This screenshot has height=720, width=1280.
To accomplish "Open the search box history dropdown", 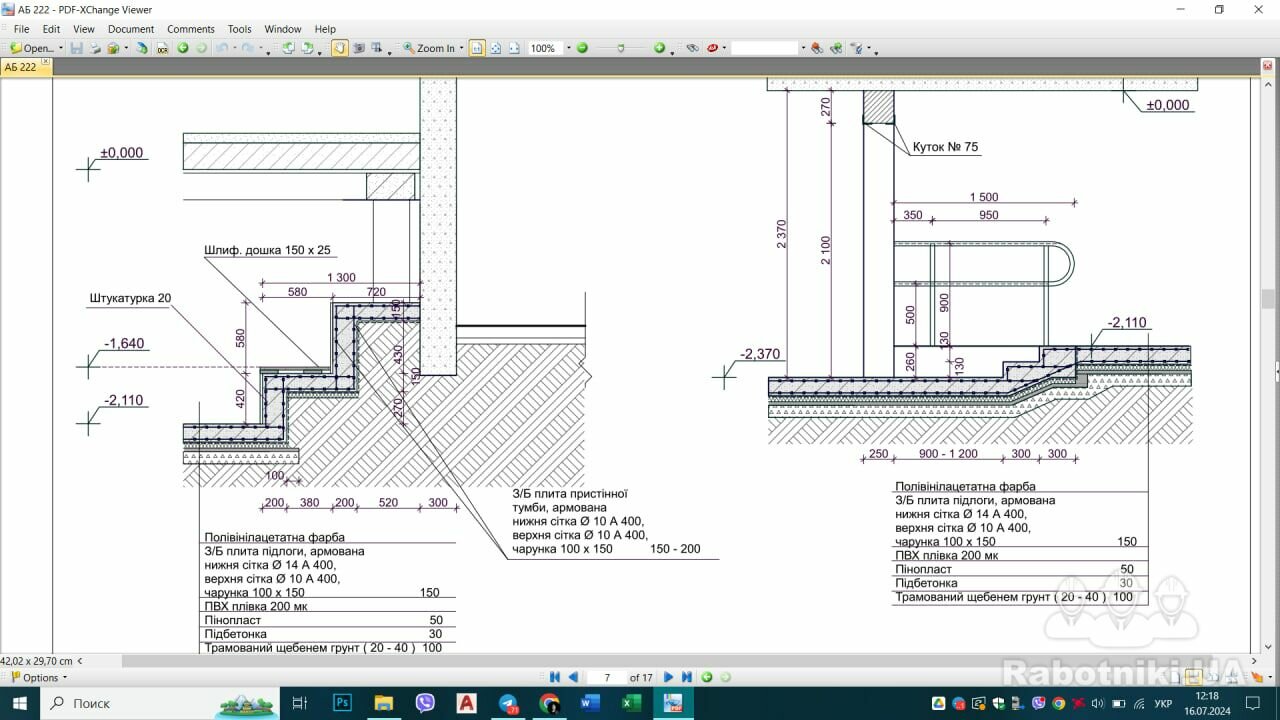I will [803, 48].
